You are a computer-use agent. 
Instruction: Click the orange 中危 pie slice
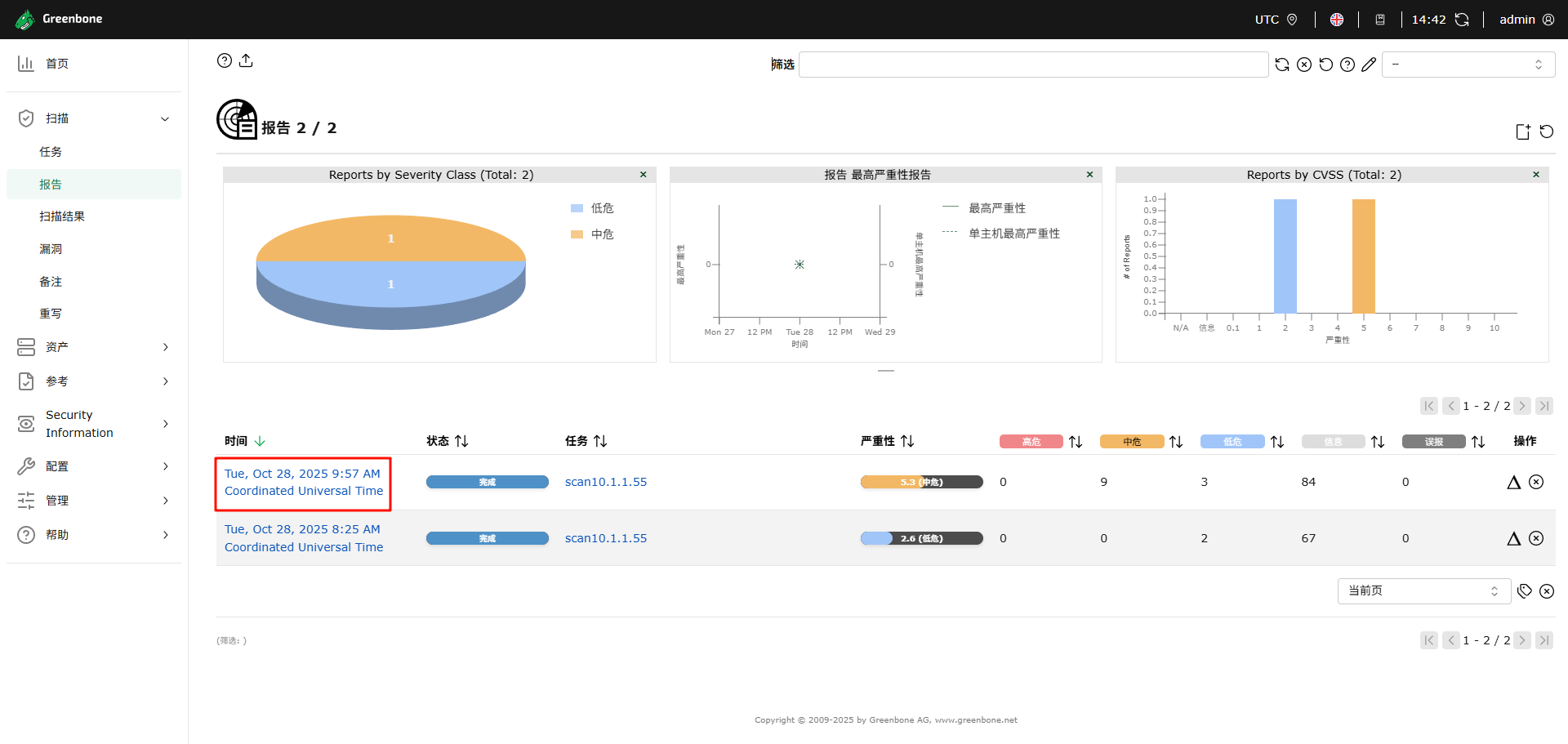(390, 238)
